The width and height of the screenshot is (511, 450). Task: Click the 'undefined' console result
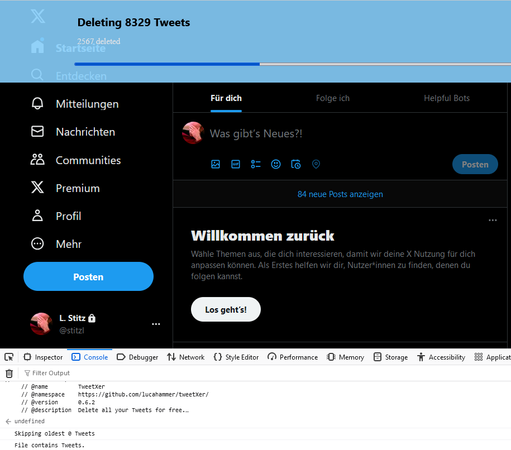pyautogui.click(x=29, y=421)
